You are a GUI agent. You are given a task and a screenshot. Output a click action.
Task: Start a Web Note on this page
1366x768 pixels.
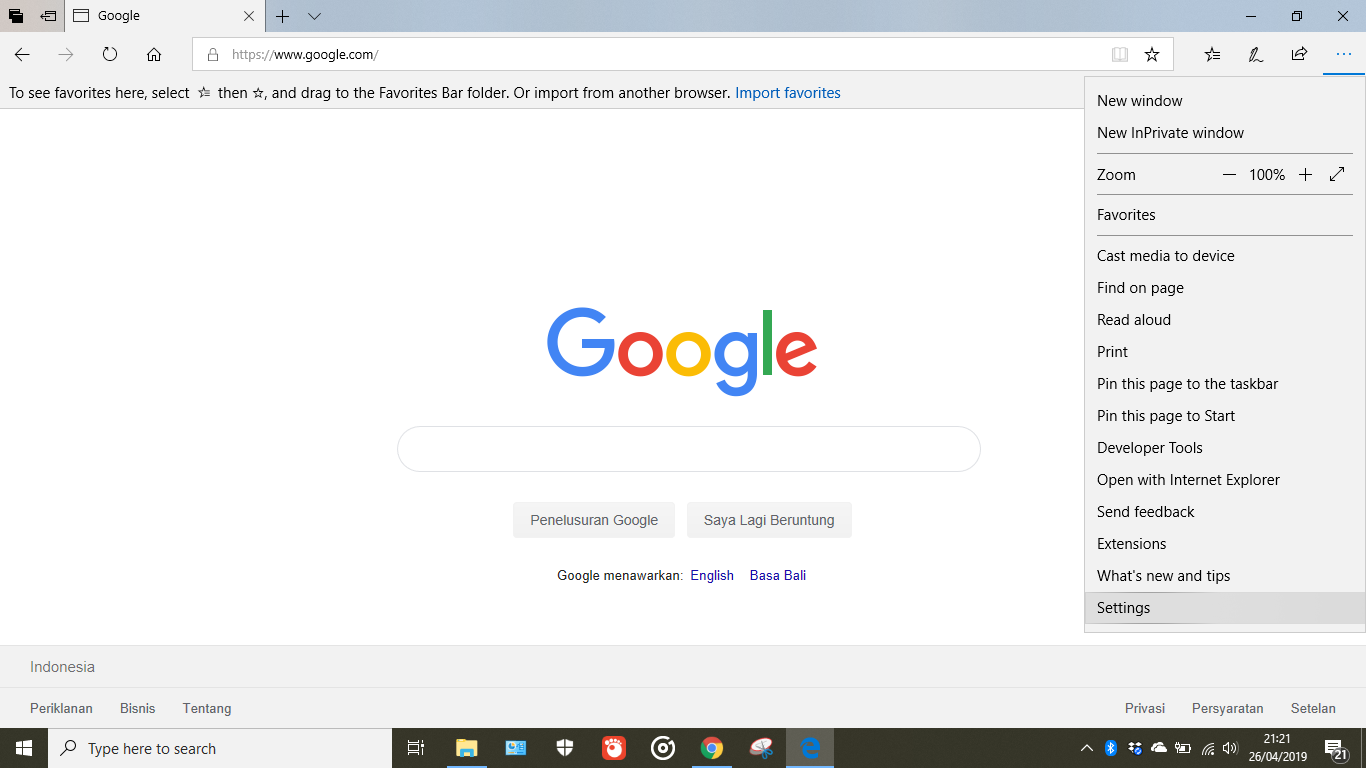(1255, 55)
